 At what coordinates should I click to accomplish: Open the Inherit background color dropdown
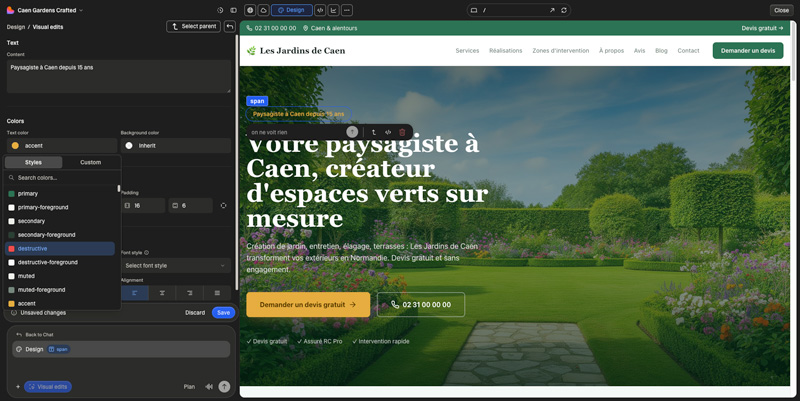click(x=176, y=145)
